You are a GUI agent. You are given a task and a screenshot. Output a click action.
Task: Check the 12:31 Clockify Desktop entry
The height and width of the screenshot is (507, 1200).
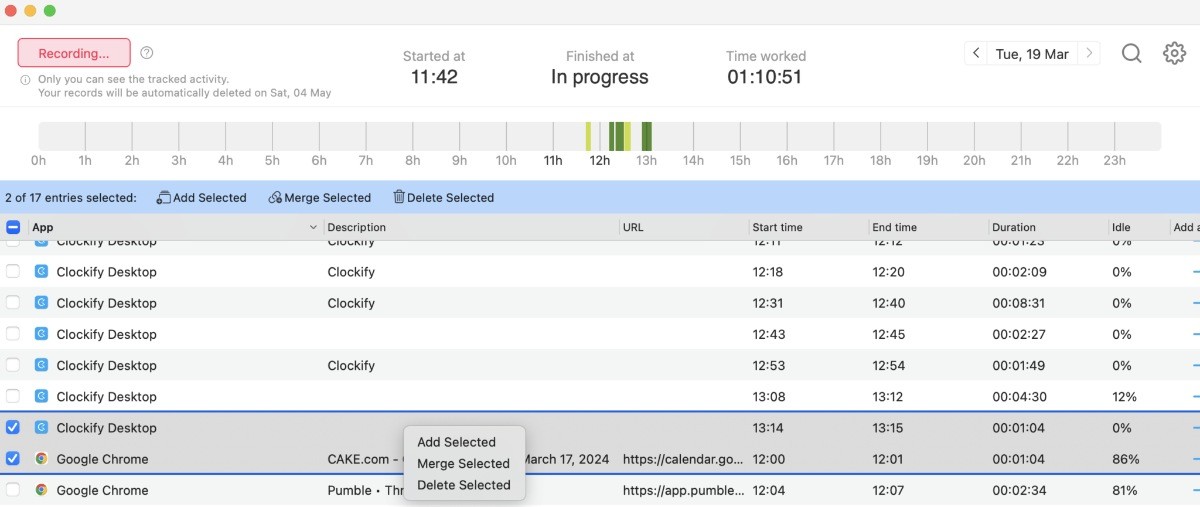pos(13,303)
